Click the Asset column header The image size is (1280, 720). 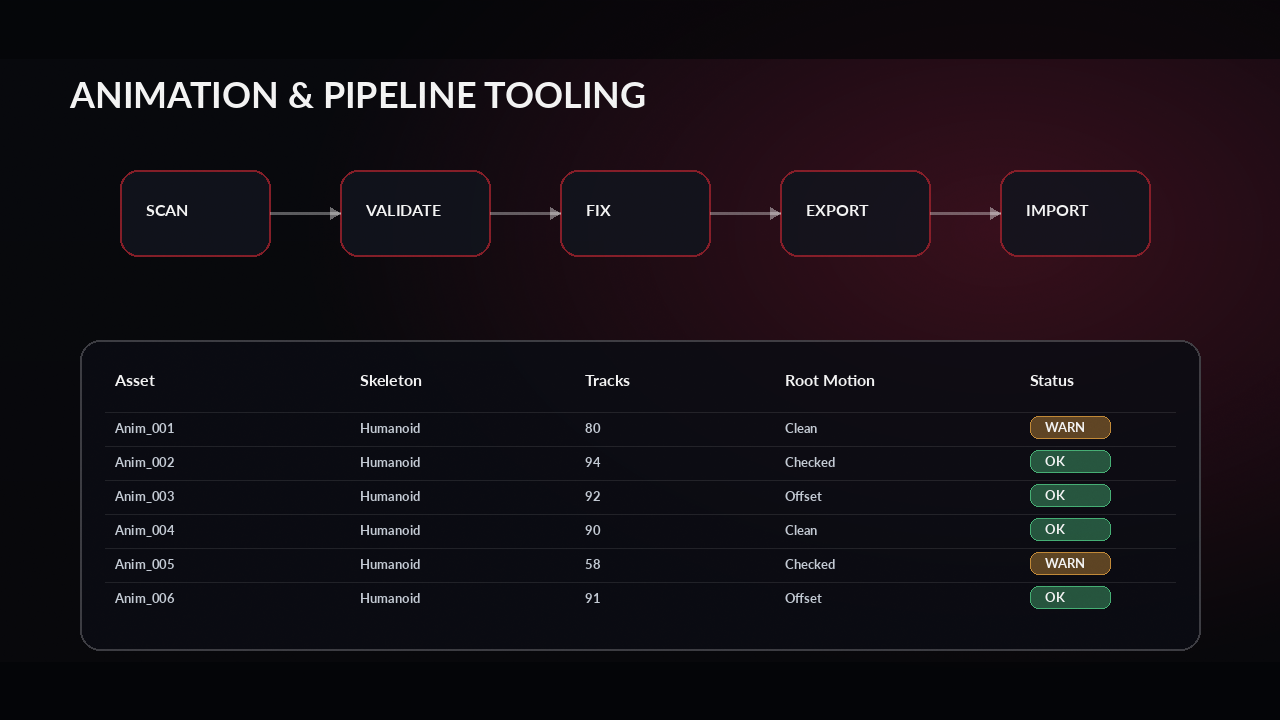pos(135,381)
